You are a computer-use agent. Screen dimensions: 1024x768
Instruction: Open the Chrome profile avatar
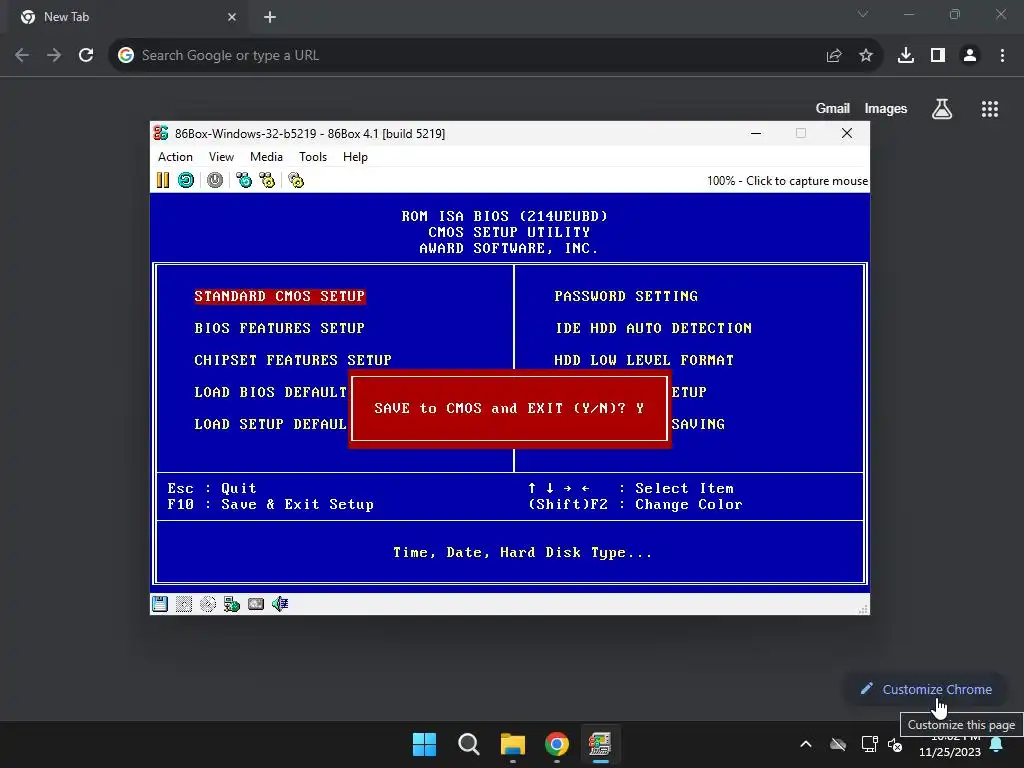pos(970,56)
